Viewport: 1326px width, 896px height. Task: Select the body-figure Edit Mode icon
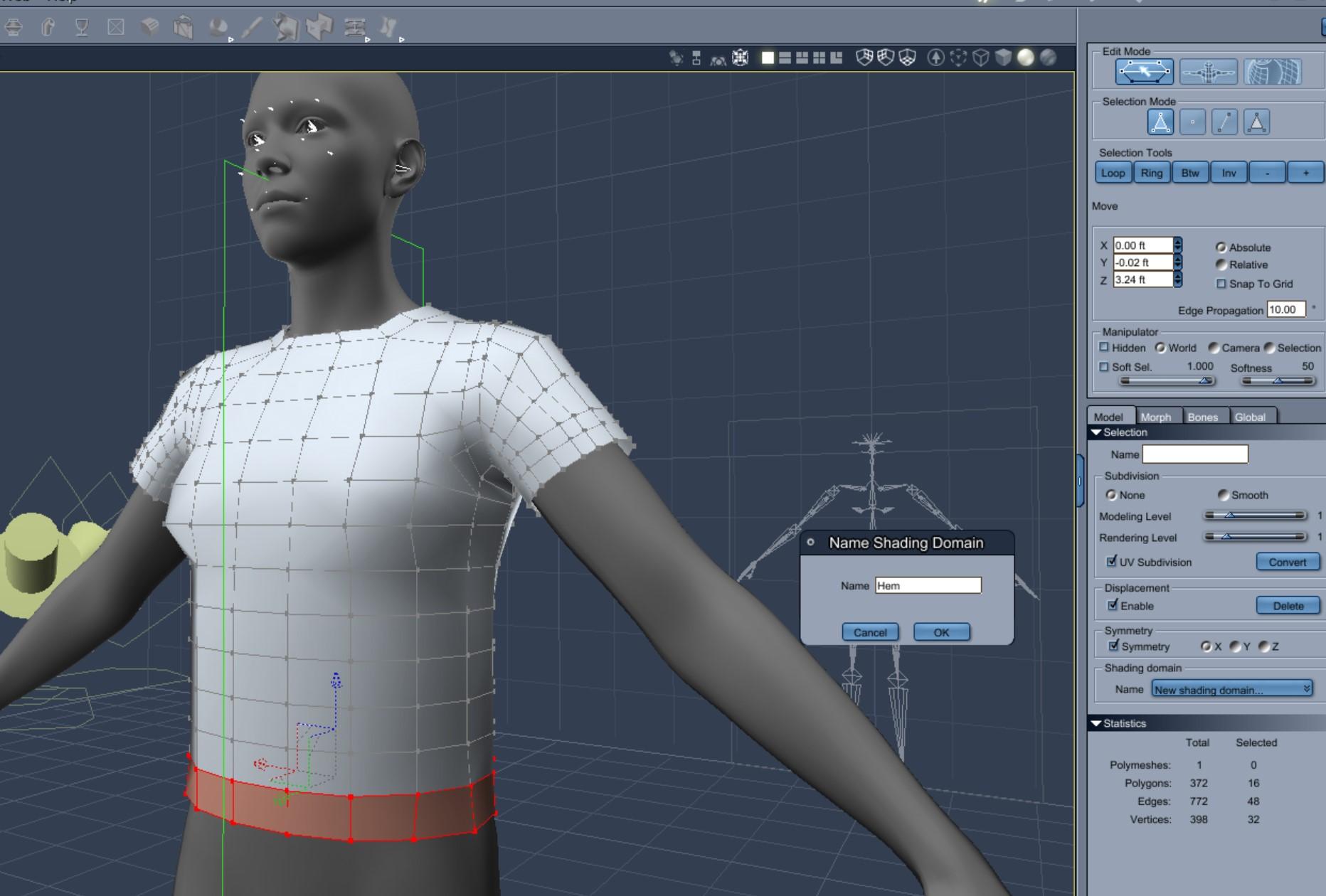(1209, 72)
